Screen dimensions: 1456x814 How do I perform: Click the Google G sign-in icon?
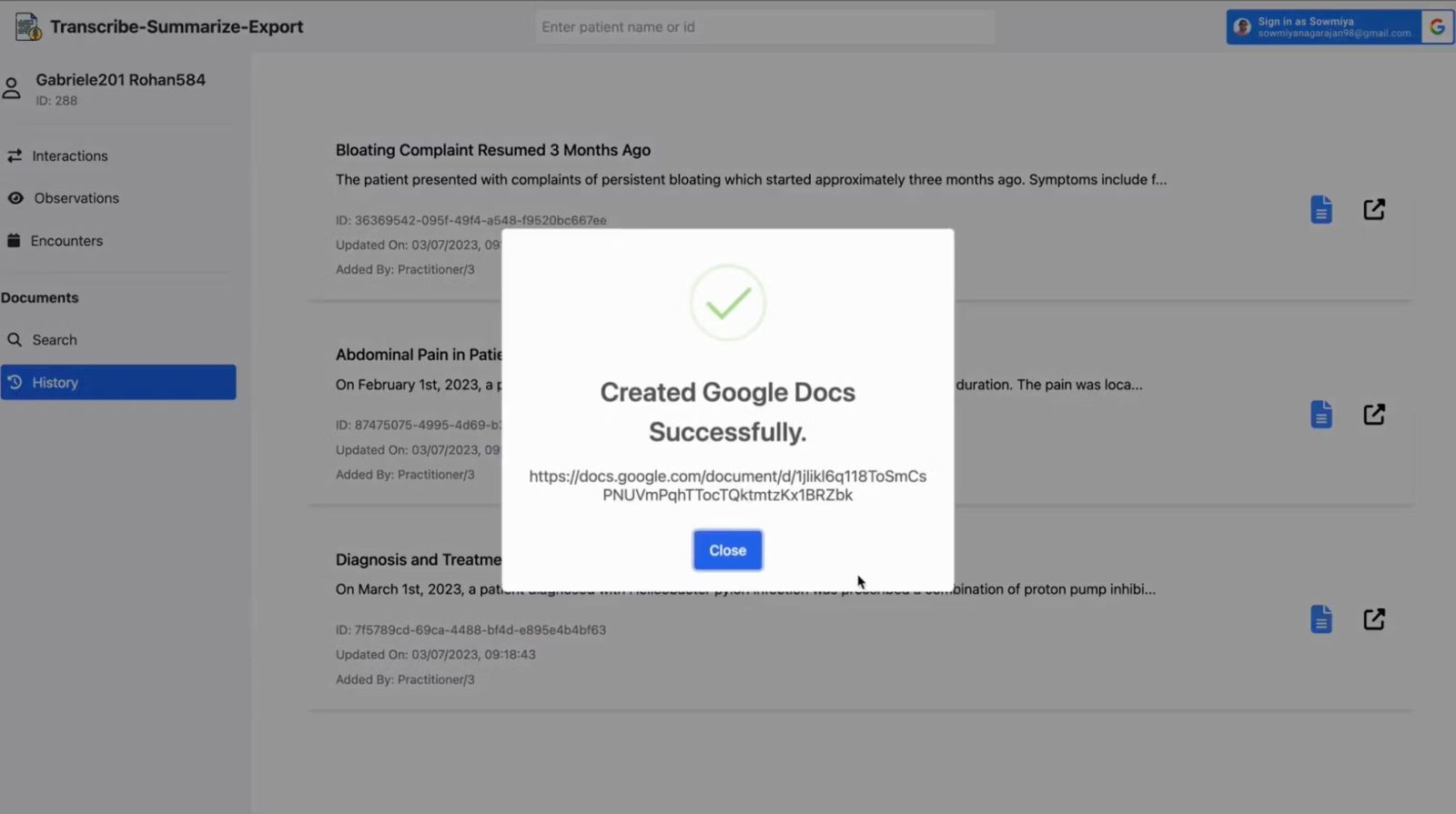pos(1437,27)
